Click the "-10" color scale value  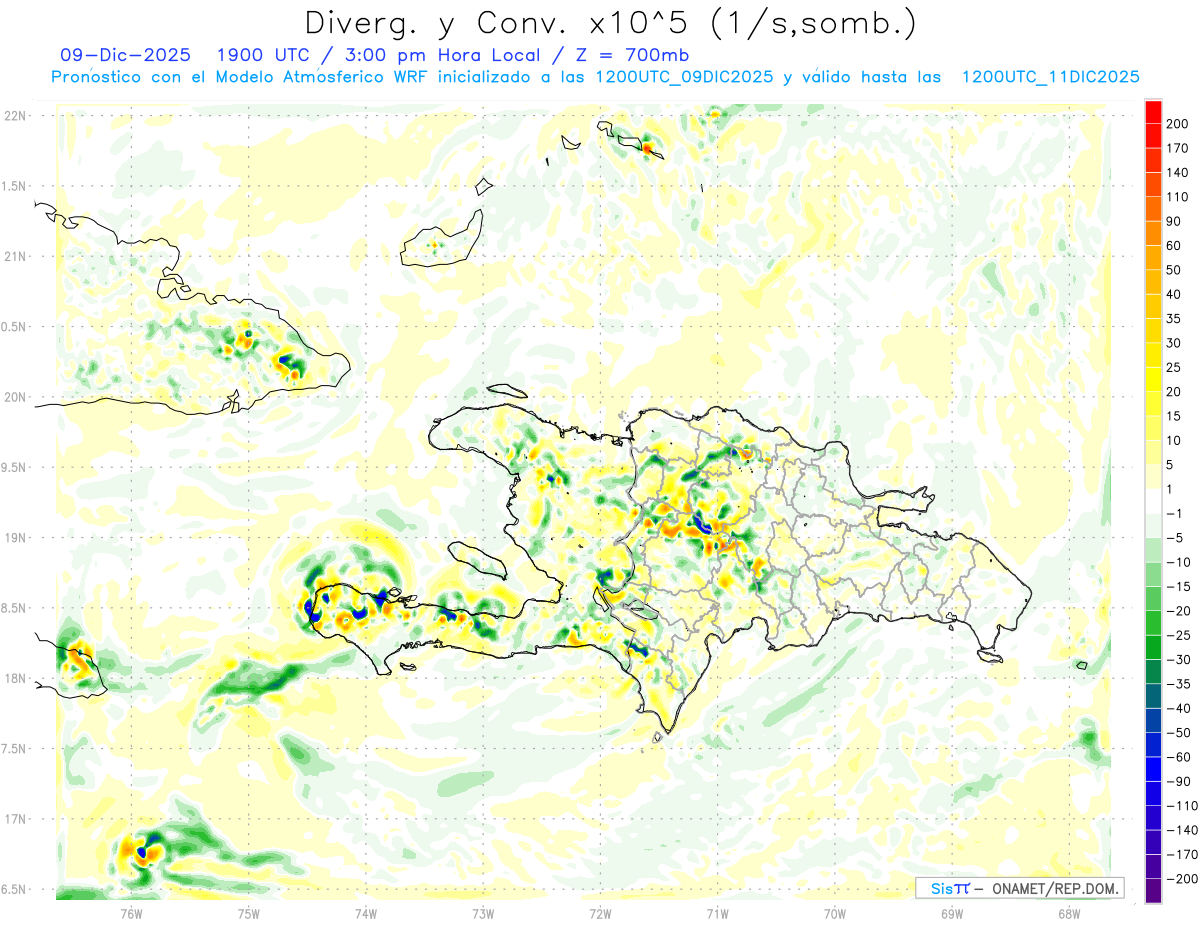1177,563
